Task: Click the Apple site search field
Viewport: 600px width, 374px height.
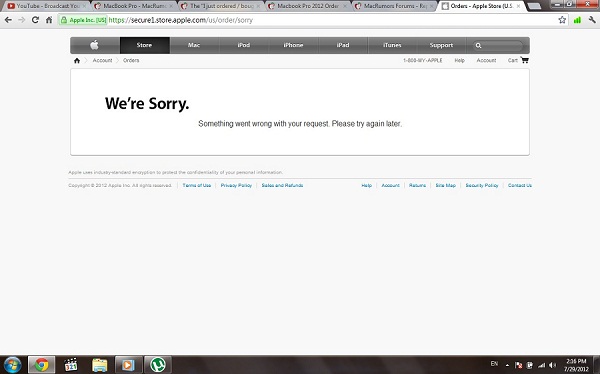Action: pos(497,46)
